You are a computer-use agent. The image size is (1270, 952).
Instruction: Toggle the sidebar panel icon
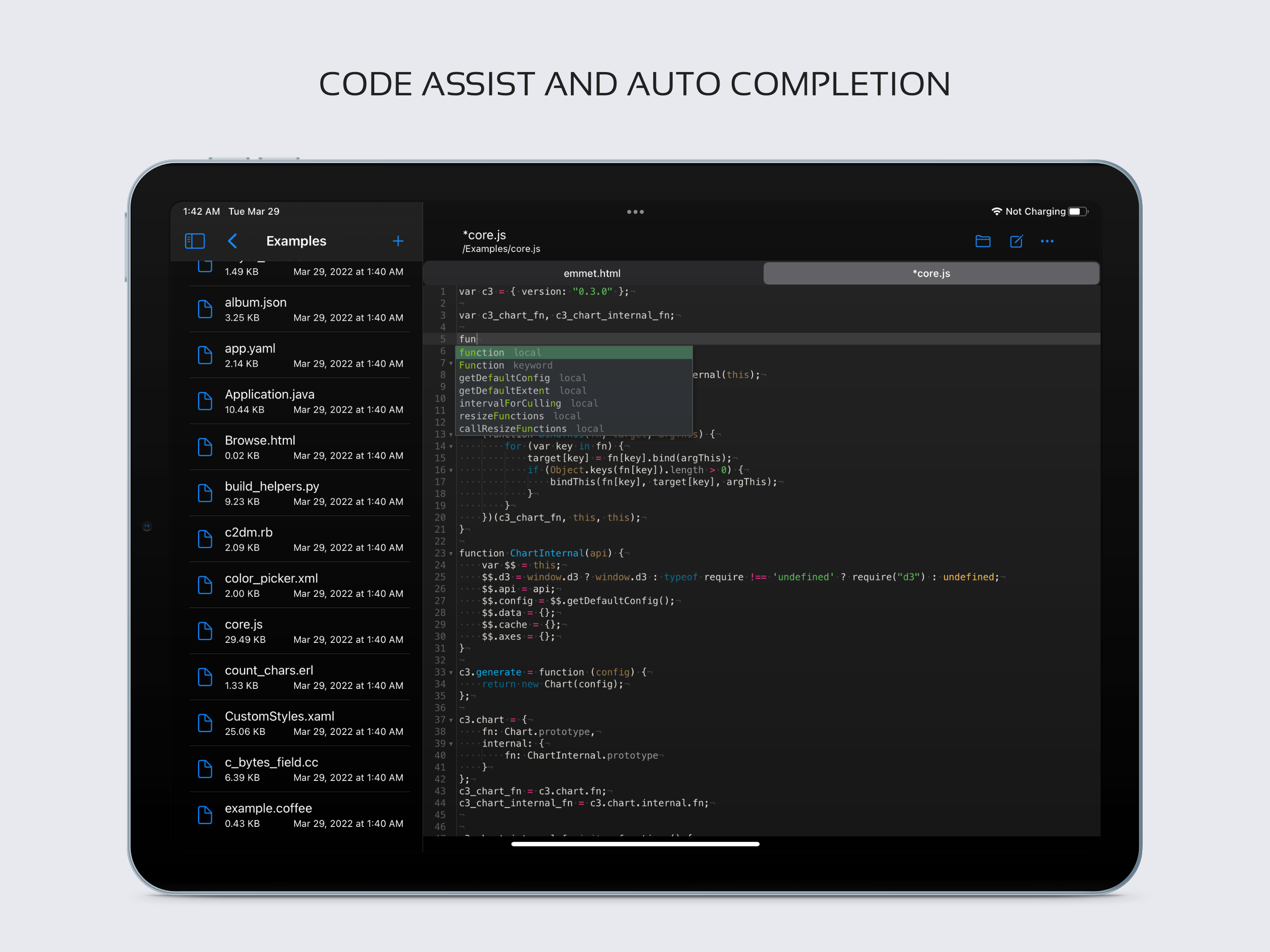pyautogui.click(x=195, y=241)
